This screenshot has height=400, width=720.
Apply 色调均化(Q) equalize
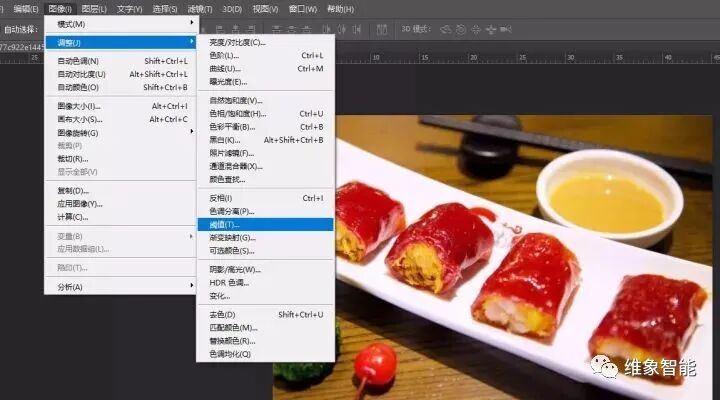[x=265, y=354]
